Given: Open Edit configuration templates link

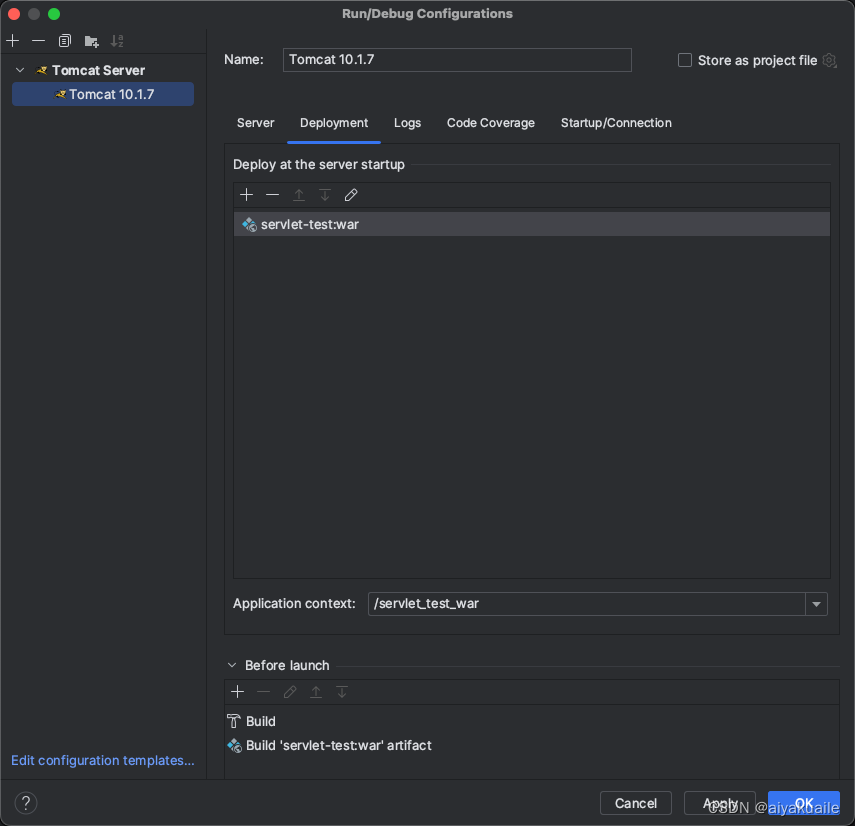Looking at the screenshot, I should [x=103, y=761].
